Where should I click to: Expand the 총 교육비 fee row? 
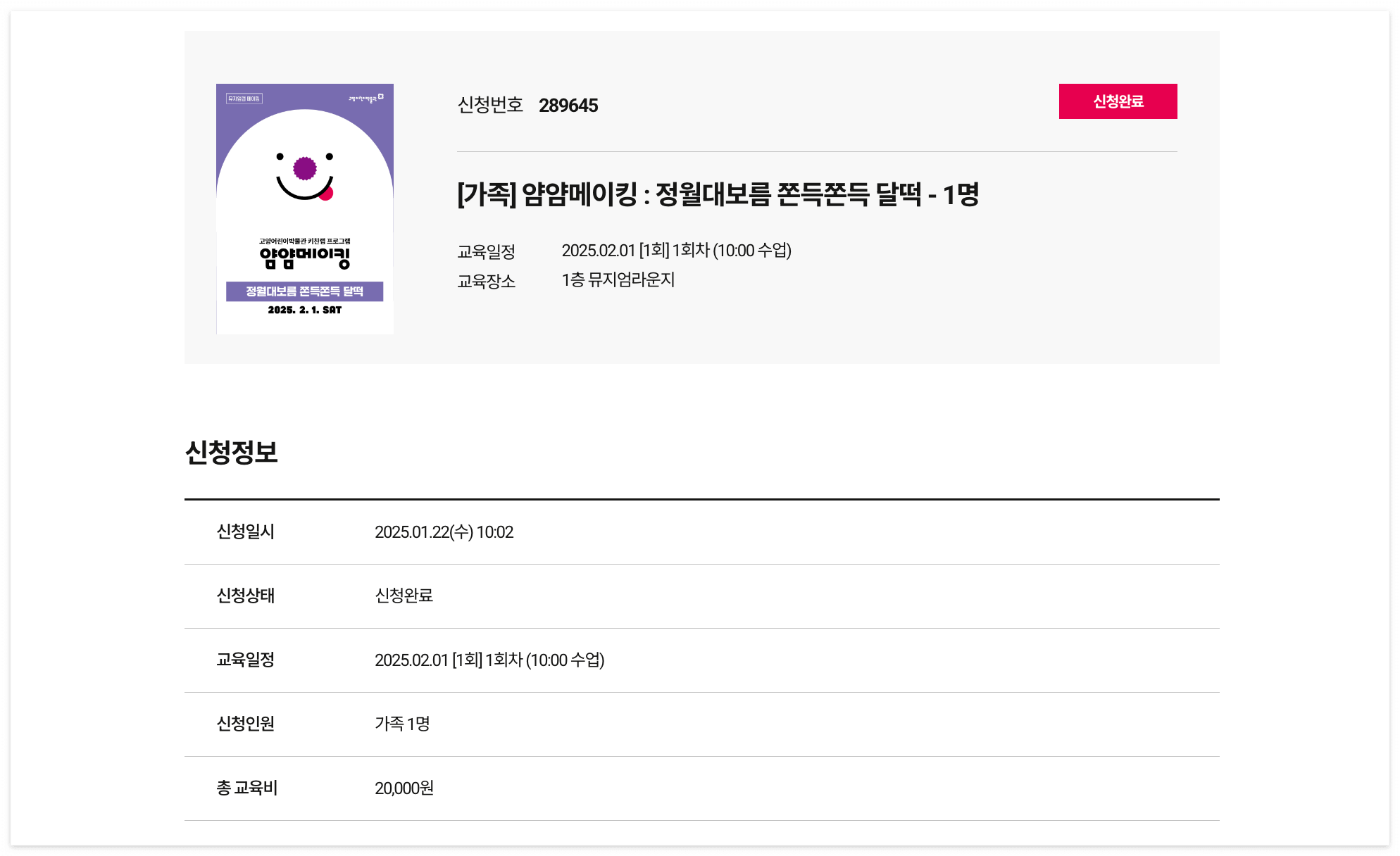point(404,788)
